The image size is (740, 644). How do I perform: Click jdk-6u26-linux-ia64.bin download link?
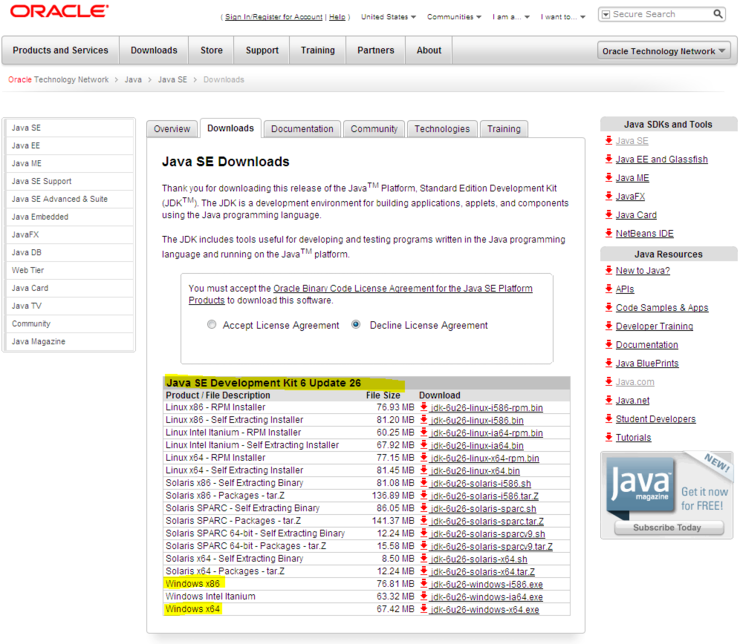tap(477, 445)
